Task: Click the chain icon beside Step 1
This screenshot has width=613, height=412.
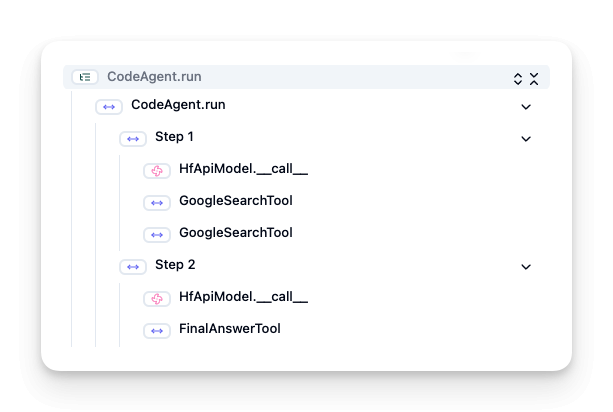Action: click(x=133, y=139)
